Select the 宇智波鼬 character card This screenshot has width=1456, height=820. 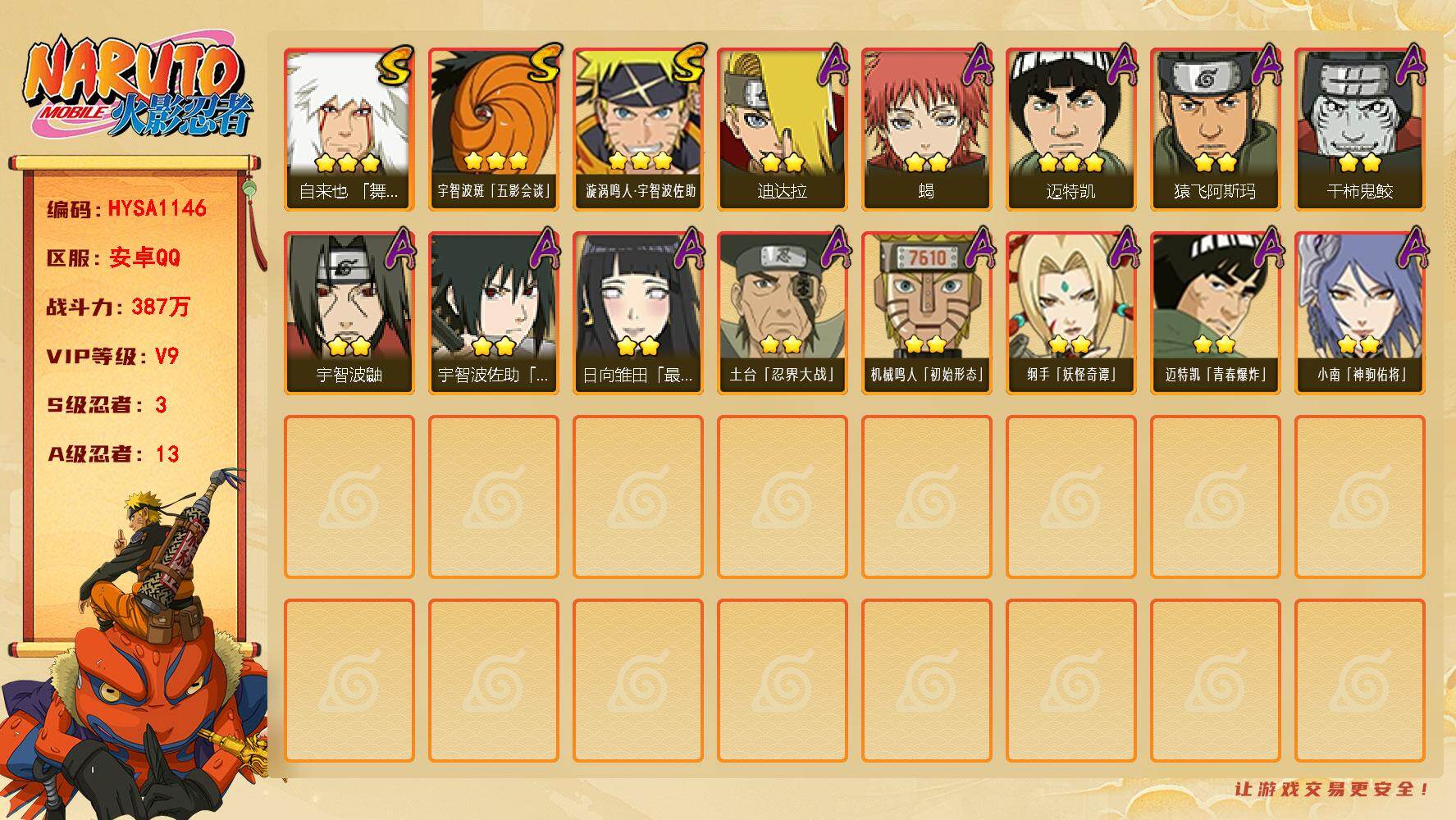click(x=349, y=313)
